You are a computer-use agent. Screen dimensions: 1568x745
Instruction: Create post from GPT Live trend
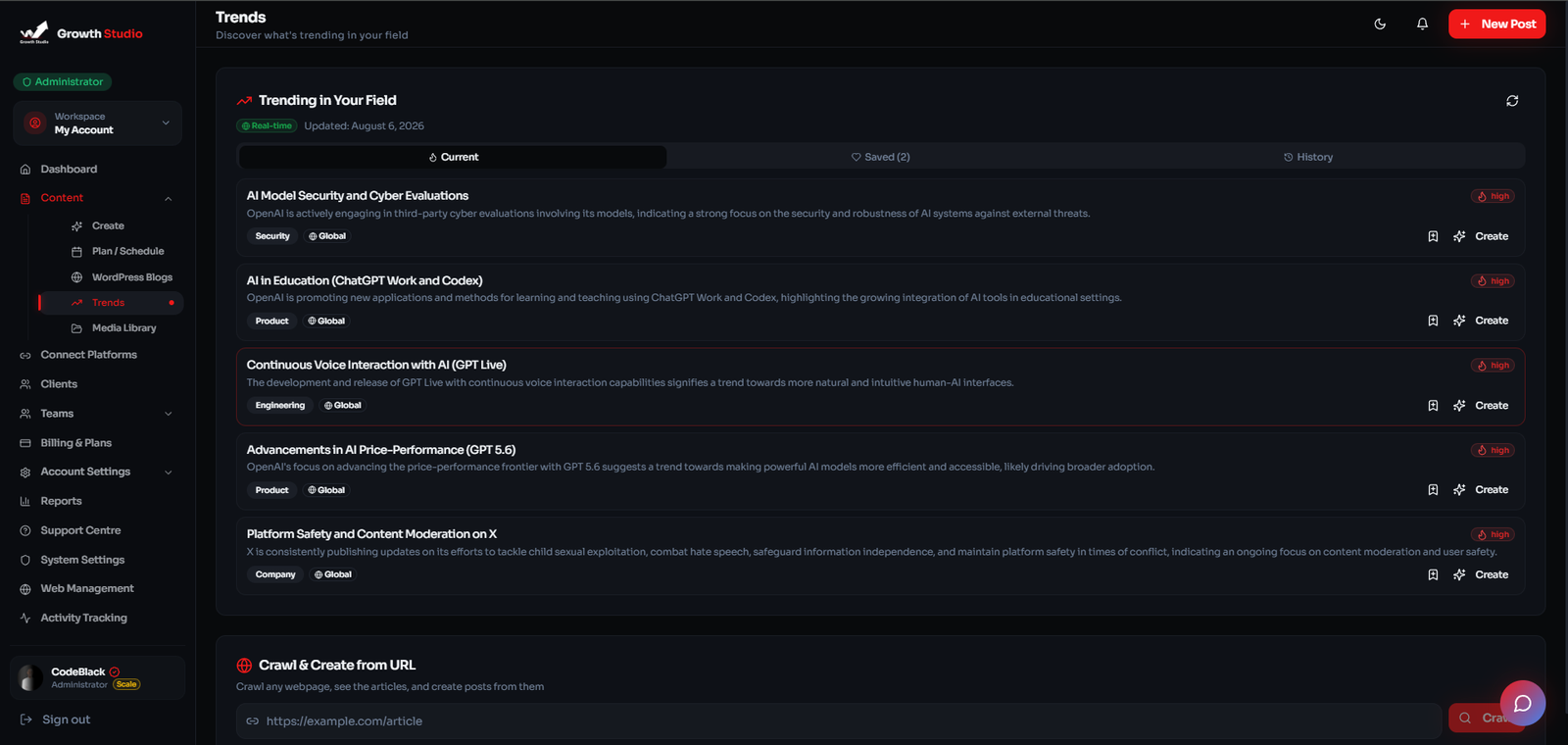point(1481,406)
